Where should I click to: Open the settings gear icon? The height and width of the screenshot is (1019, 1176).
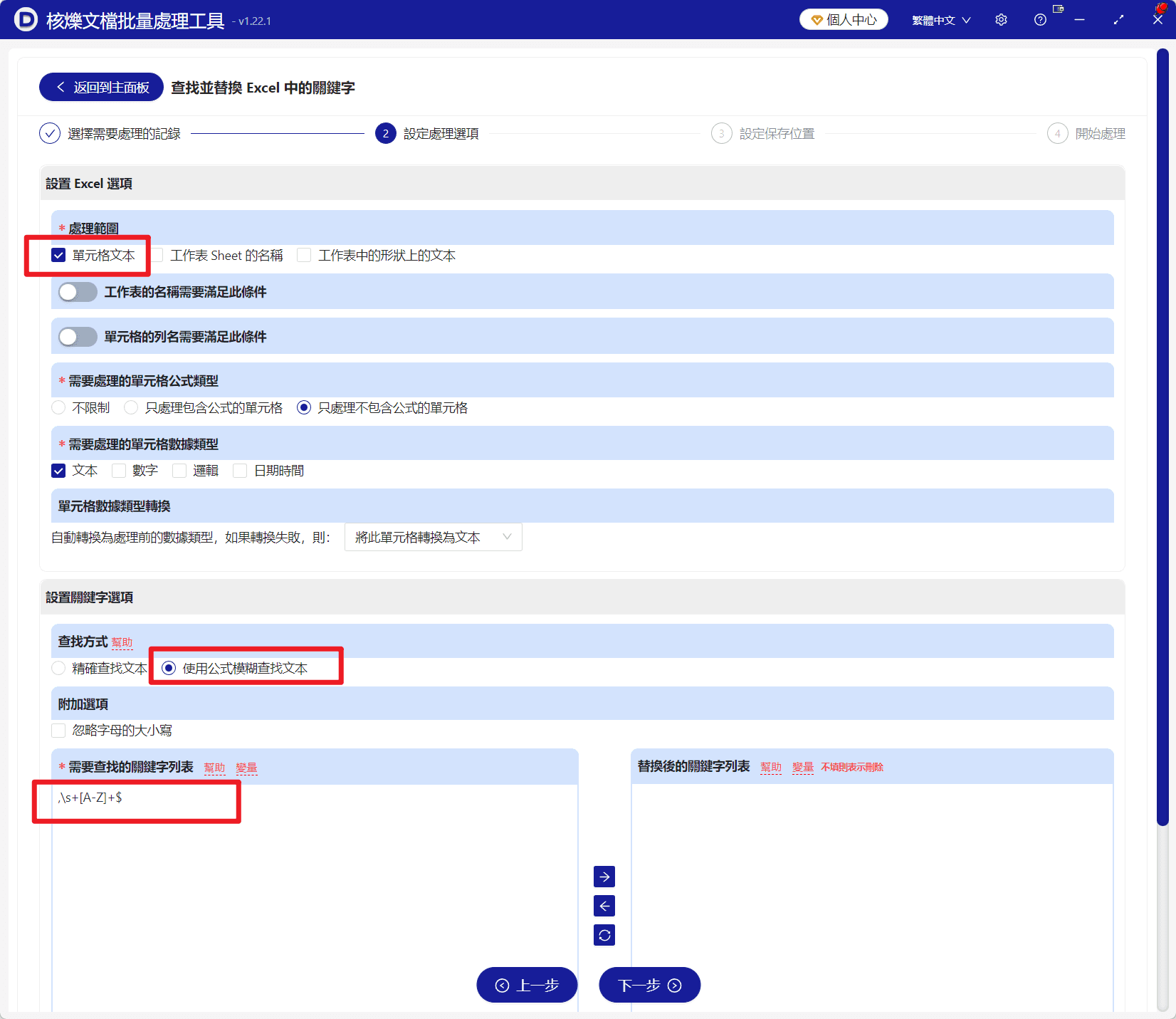click(x=1001, y=19)
